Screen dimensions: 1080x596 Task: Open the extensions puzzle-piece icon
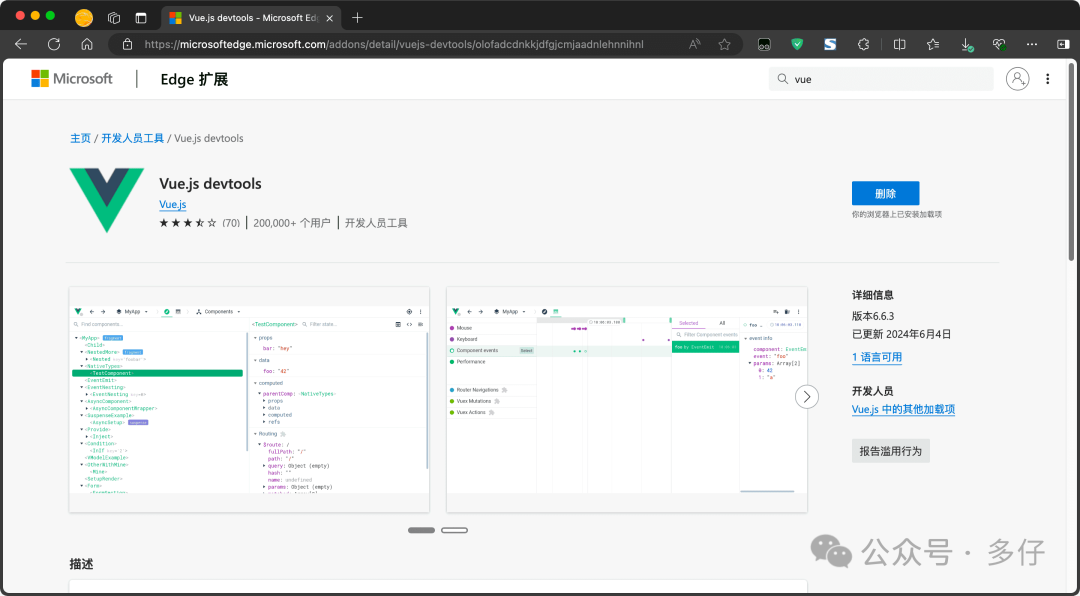point(863,44)
